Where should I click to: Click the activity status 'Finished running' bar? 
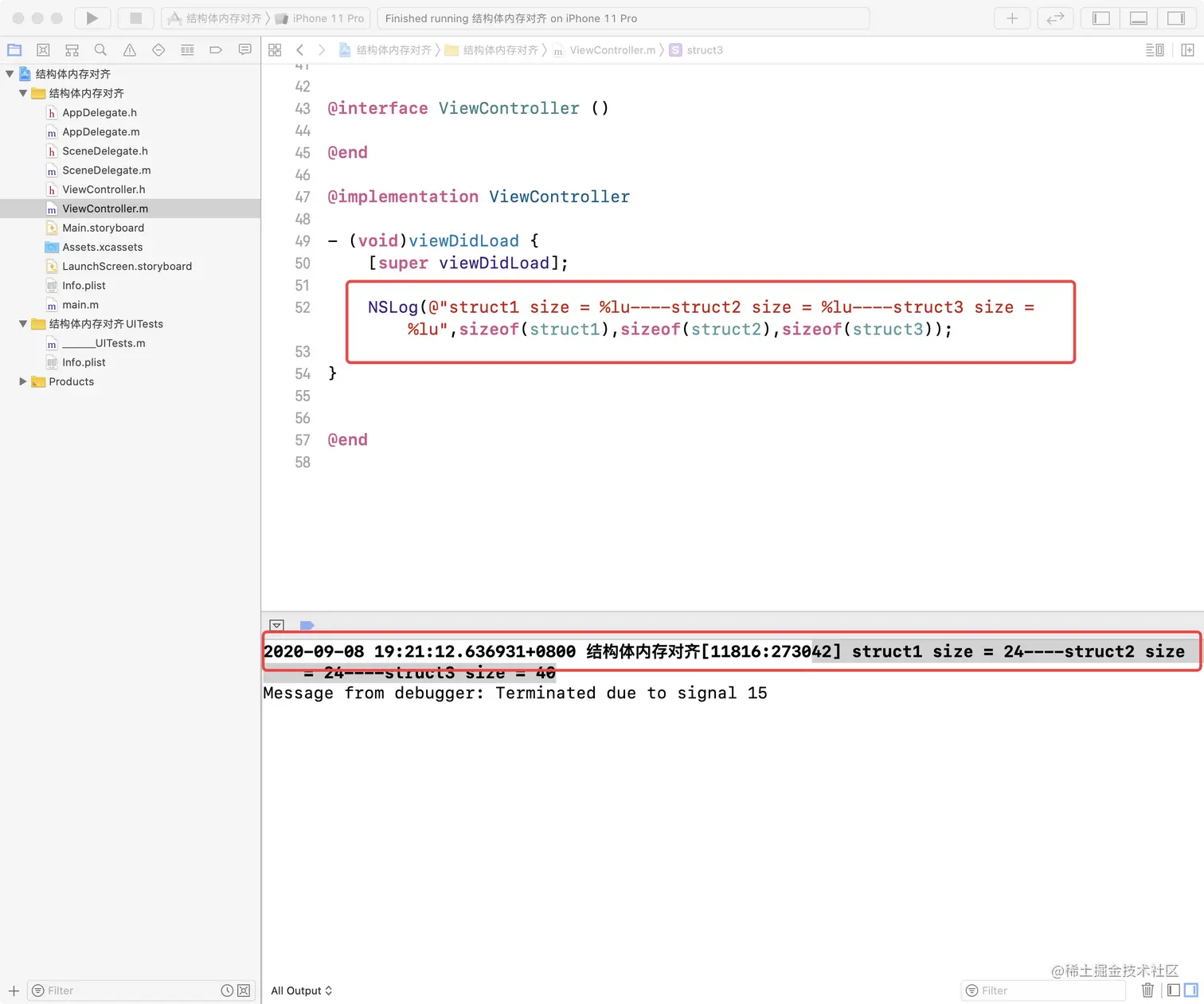[x=622, y=18]
